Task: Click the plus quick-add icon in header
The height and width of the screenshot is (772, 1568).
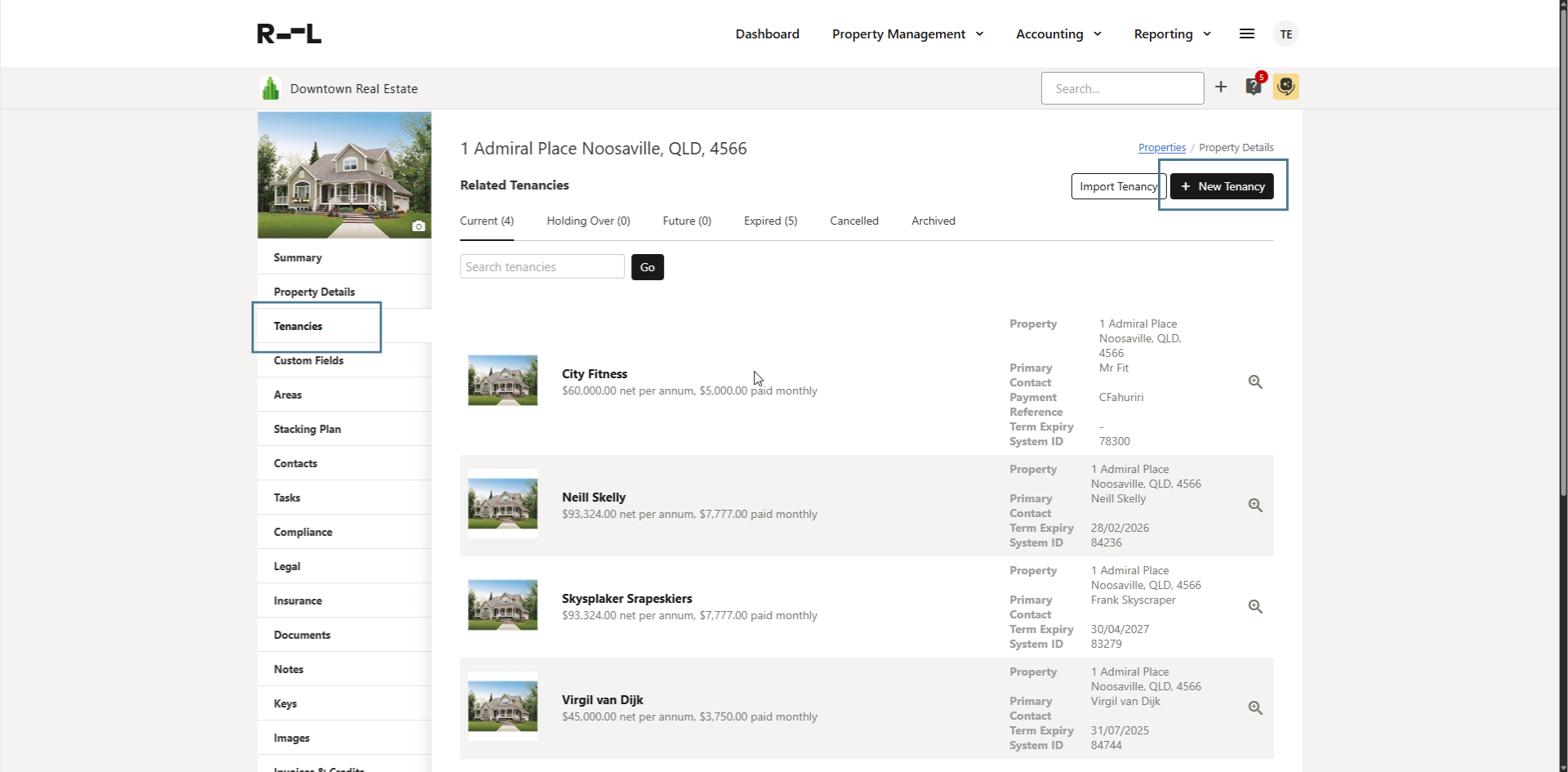Action: (x=1221, y=87)
